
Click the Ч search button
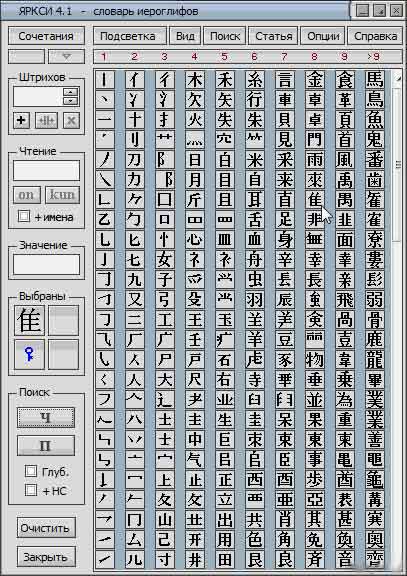click(x=46, y=417)
